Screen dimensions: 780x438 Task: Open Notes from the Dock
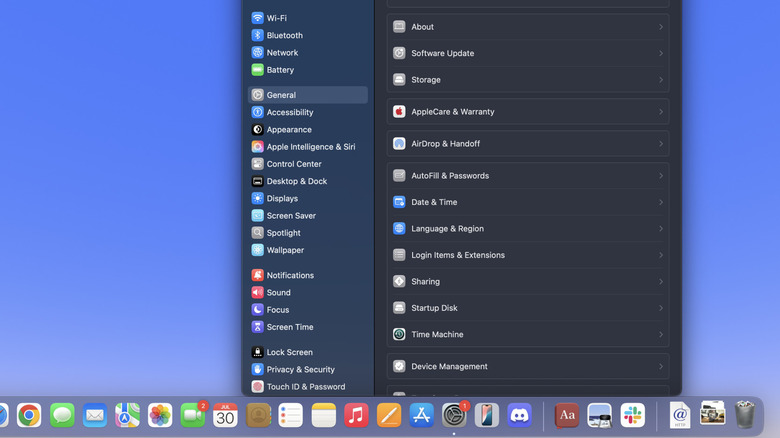point(324,415)
